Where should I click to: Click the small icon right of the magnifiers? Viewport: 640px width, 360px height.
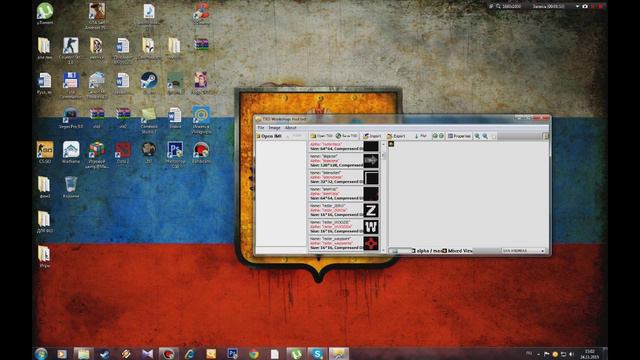click(494, 136)
